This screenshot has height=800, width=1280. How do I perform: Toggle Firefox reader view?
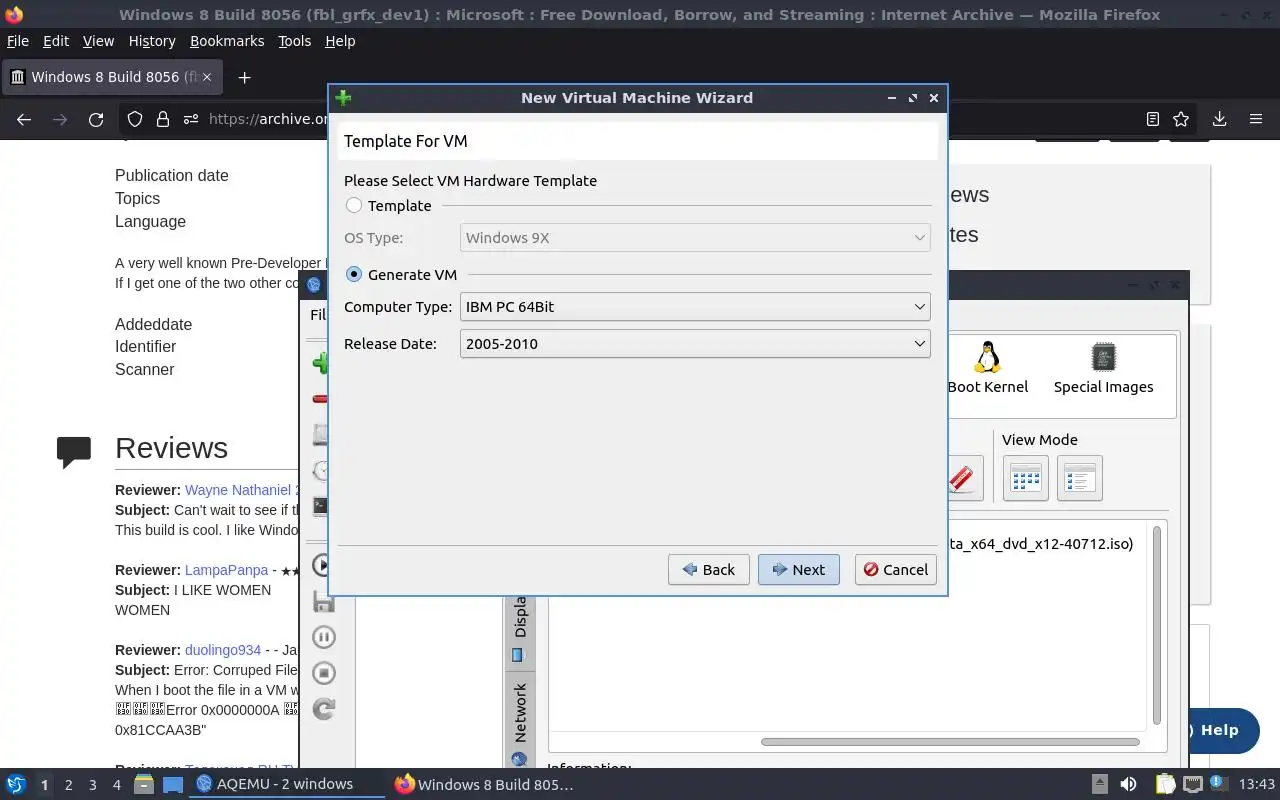1153,119
